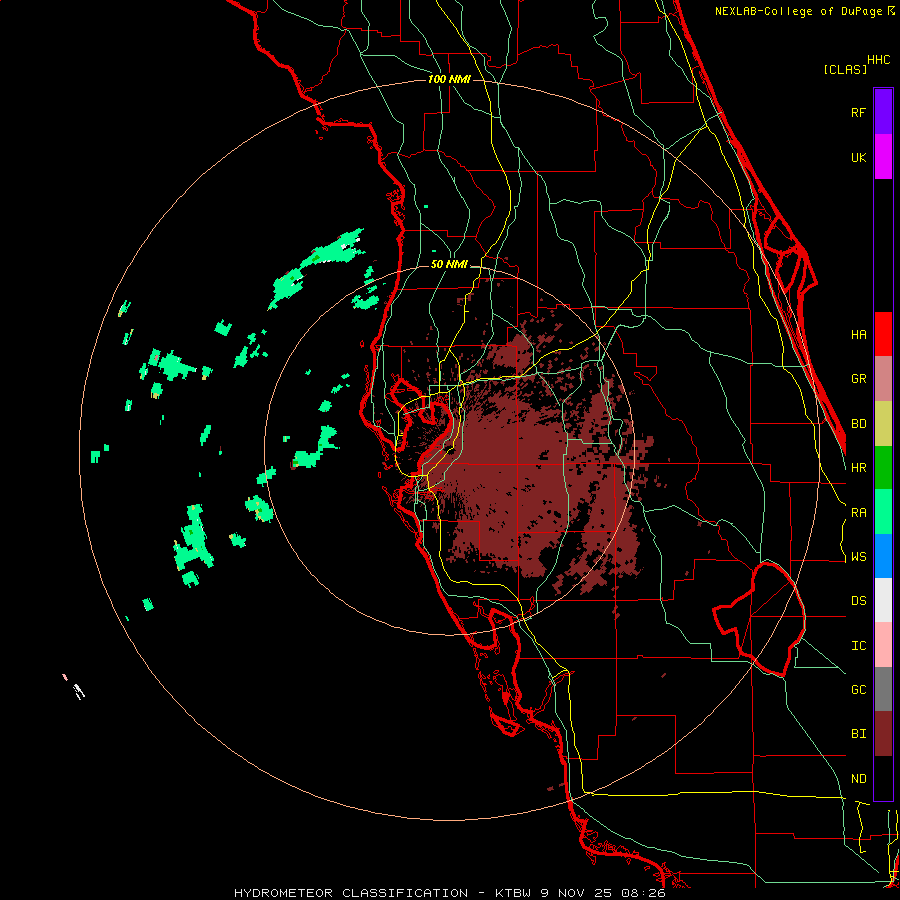Click the 'ND' legend label
The height and width of the screenshot is (900, 900).
[x=858, y=779]
